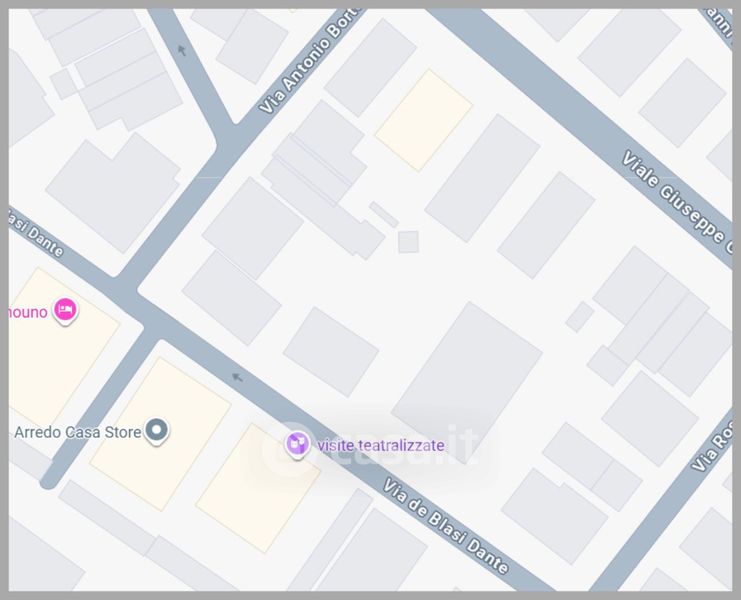Click the Viale Giuseppe street name label
The height and width of the screenshot is (600, 741).
[x=678, y=201]
